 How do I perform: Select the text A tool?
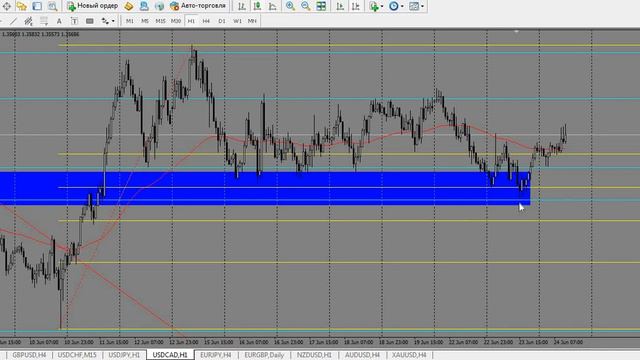(59, 21)
